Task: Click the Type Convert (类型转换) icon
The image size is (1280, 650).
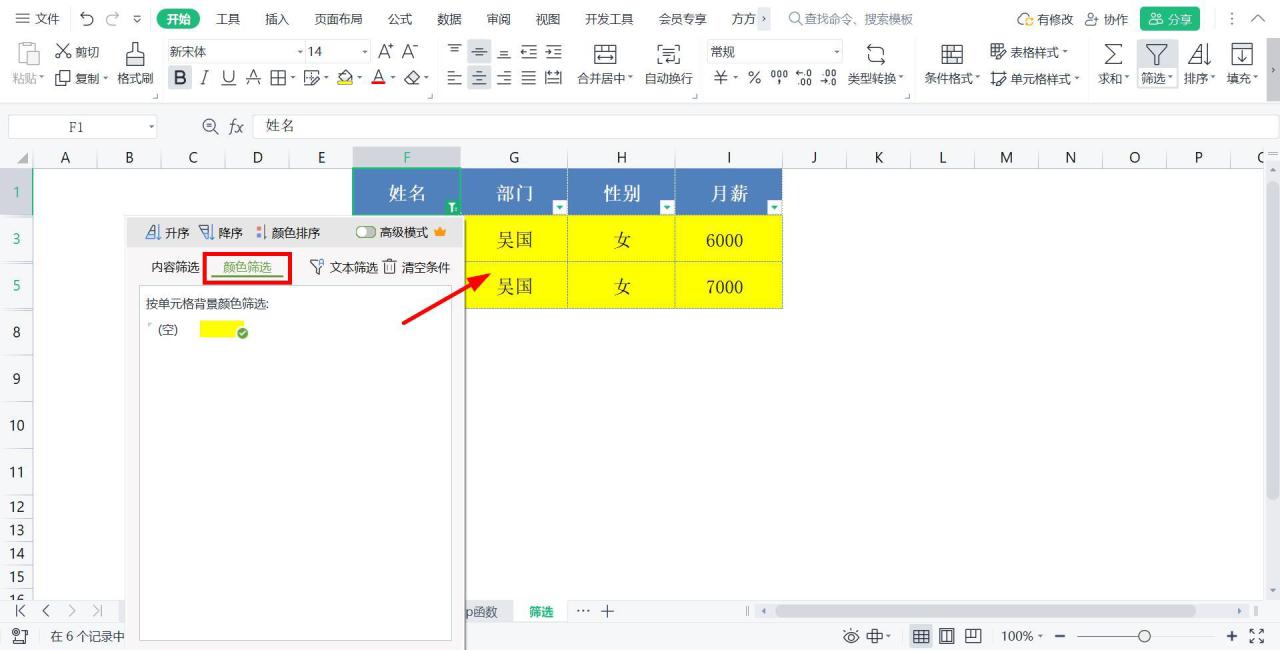Action: click(875, 55)
